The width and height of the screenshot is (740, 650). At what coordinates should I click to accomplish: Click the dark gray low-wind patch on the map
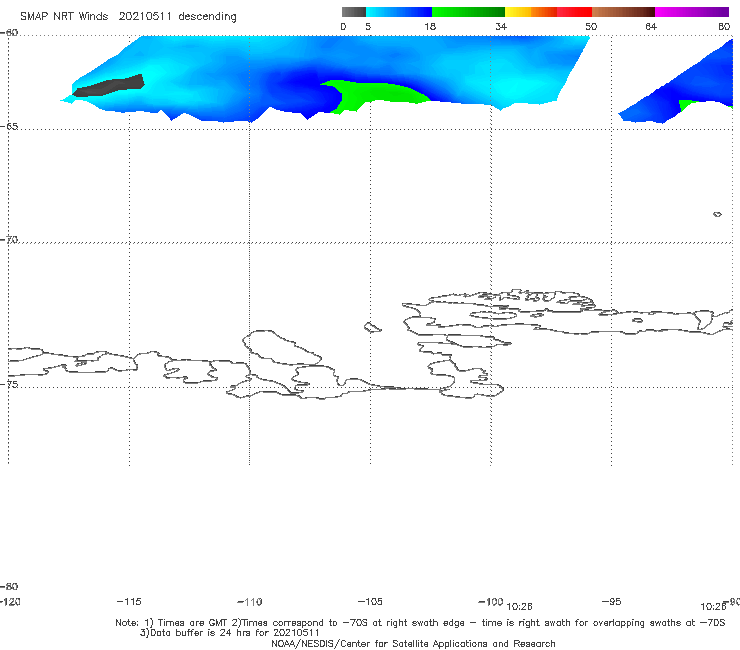coord(109,86)
